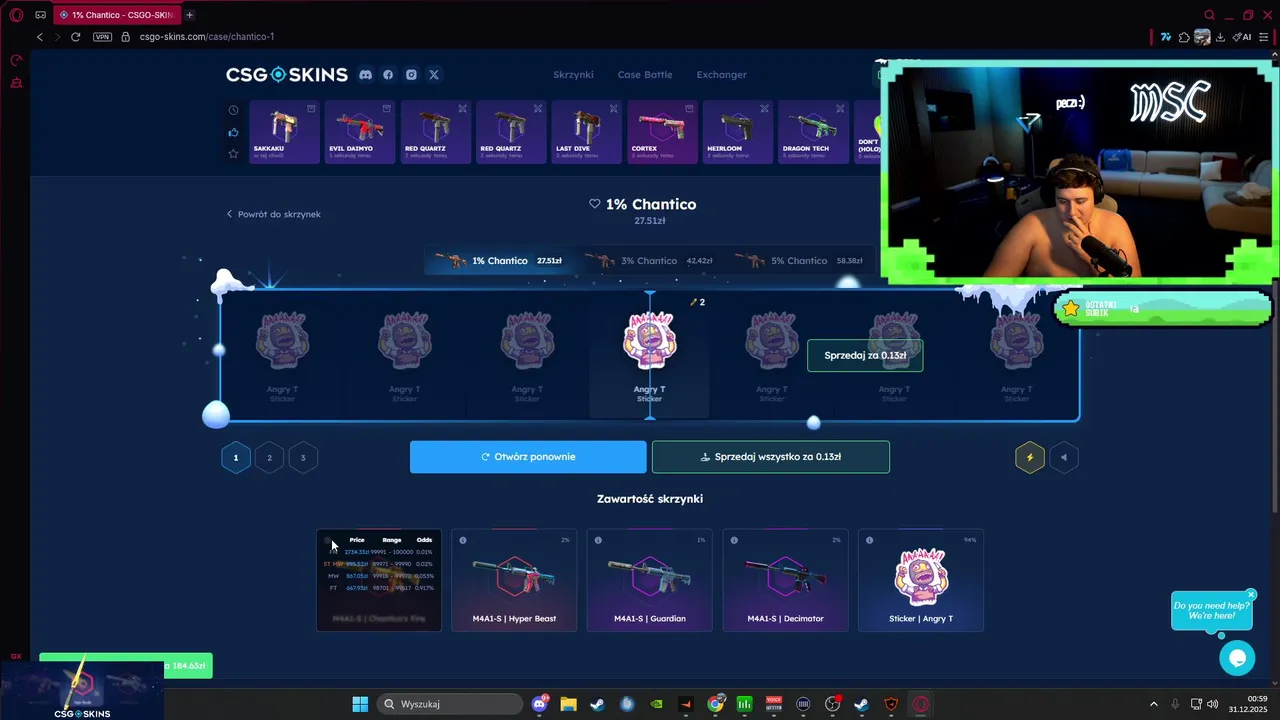Open the CSGO-Skins Discord link
Viewport: 1280px width, 720px height.
(366, 75)
